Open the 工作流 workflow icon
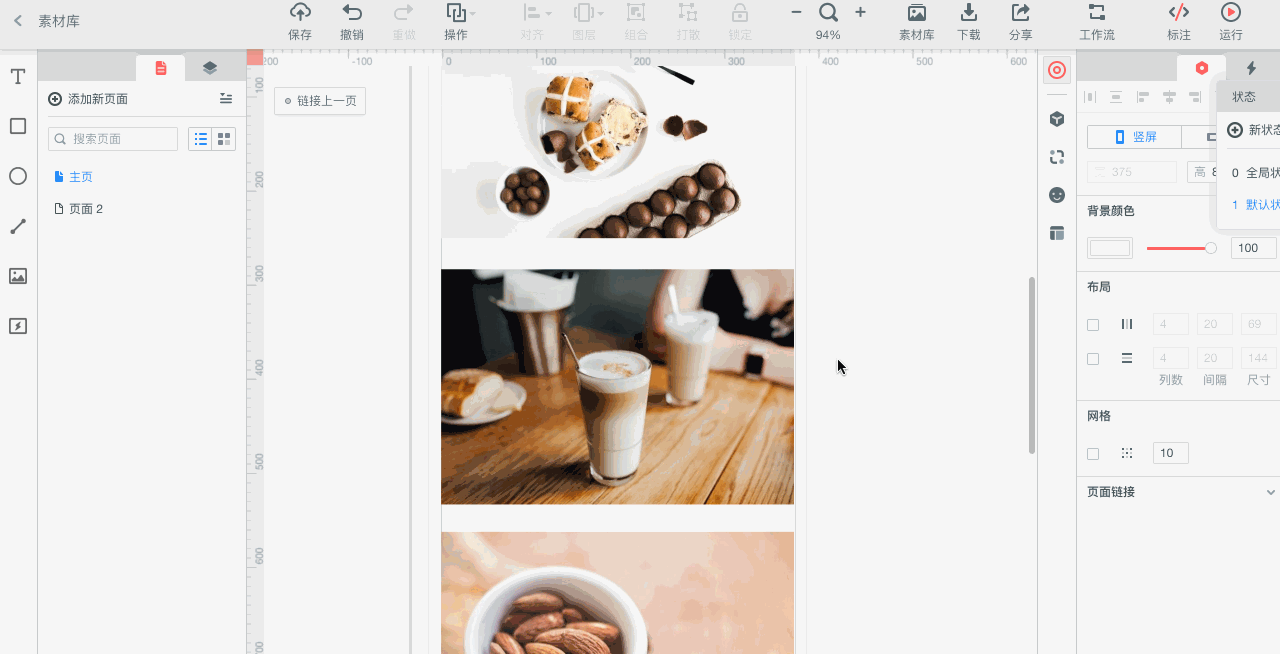The image size is (1280, 654). (x=1097, y=12)
